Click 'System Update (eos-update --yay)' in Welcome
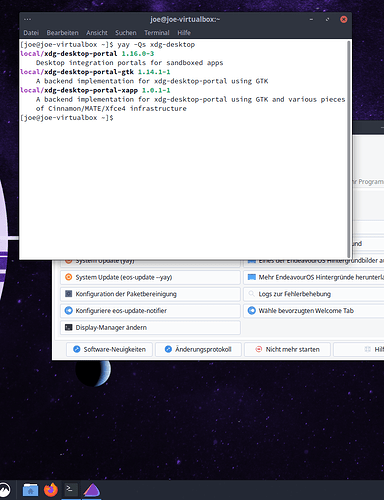Image resolution: width=384 pixels, height=500 pixels. [x=150, y=277]
